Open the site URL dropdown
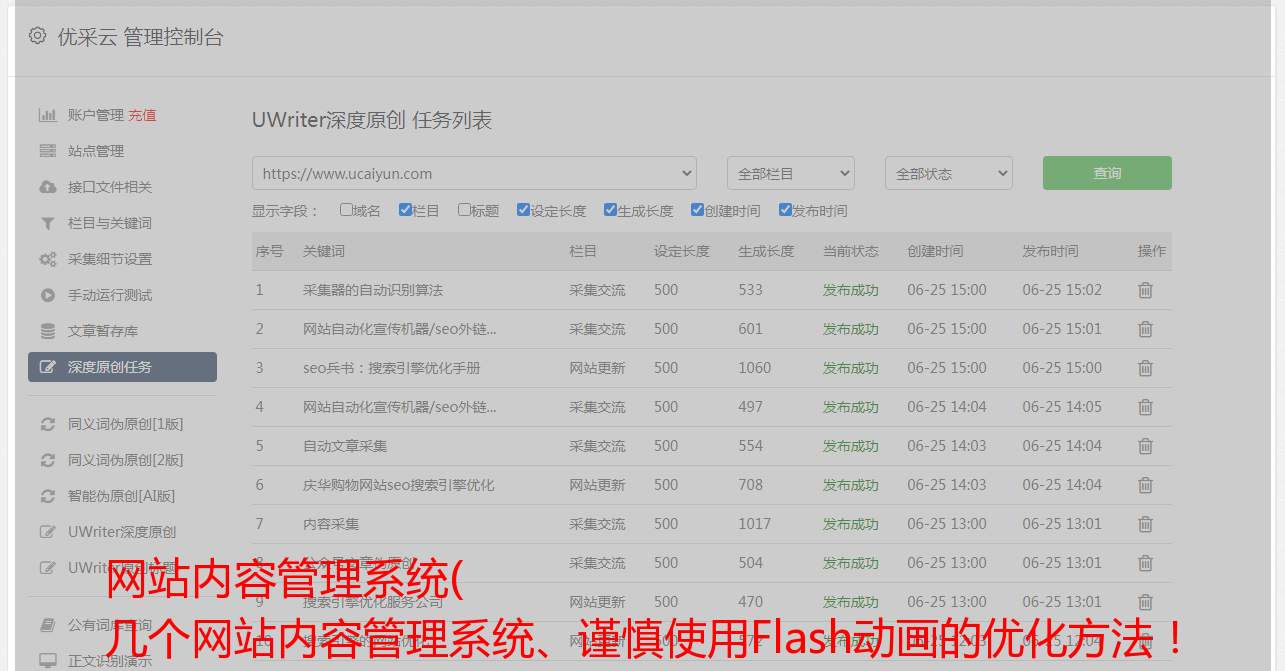 point(474,173)
